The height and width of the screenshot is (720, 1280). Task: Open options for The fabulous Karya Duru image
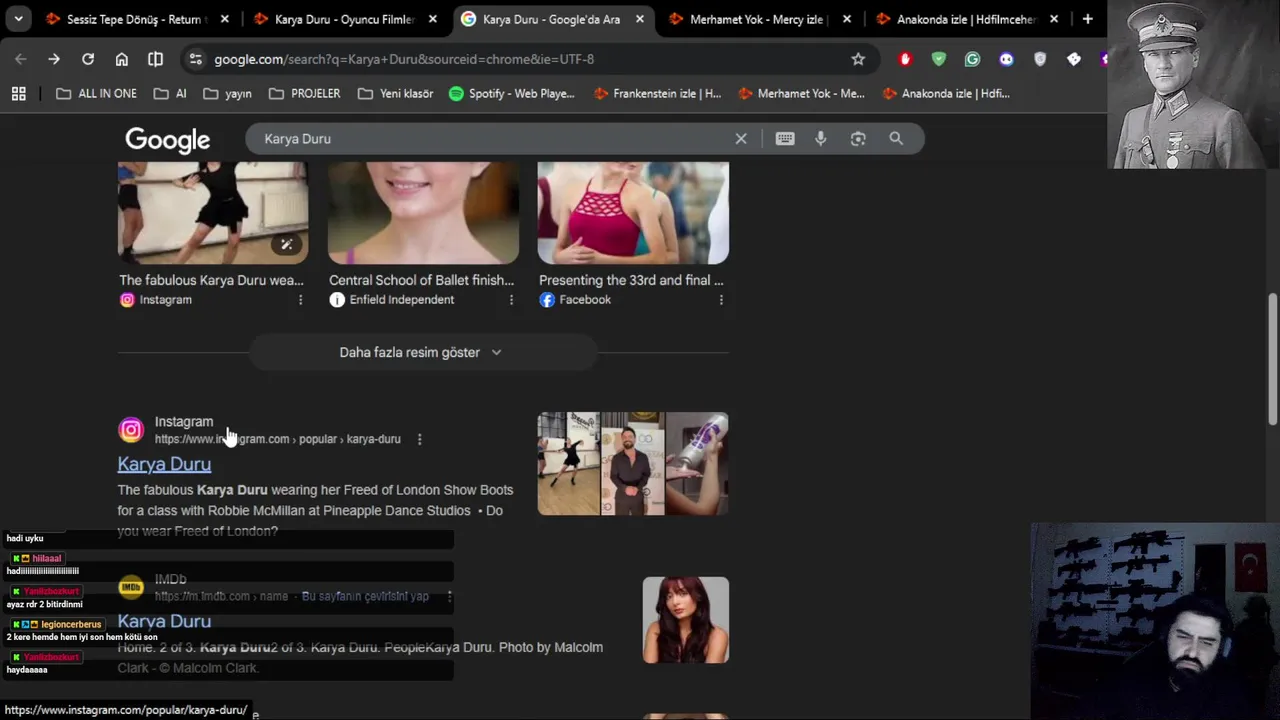point(300,300)
